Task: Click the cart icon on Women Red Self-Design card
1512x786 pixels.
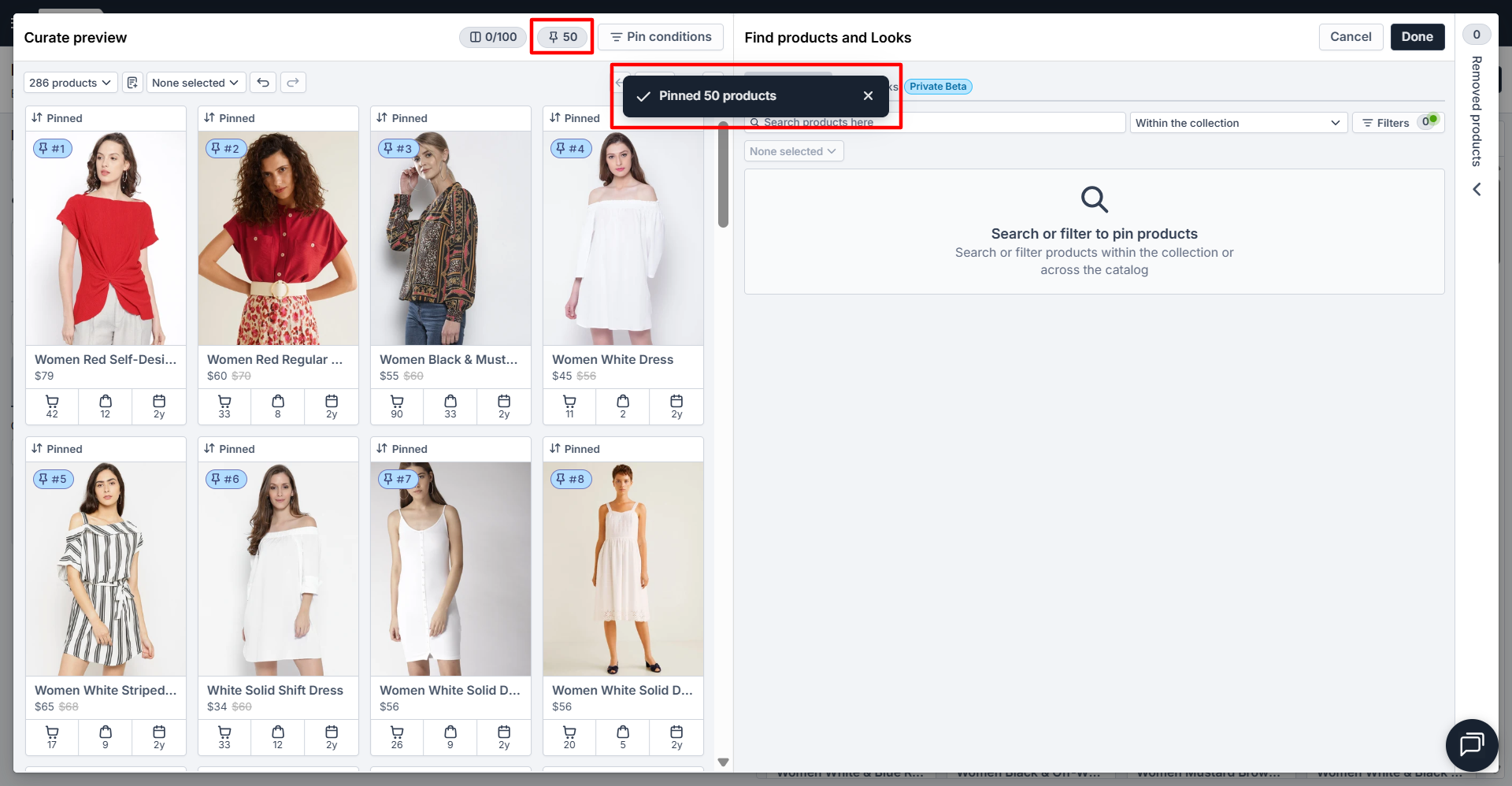Action: pos(52,402)
